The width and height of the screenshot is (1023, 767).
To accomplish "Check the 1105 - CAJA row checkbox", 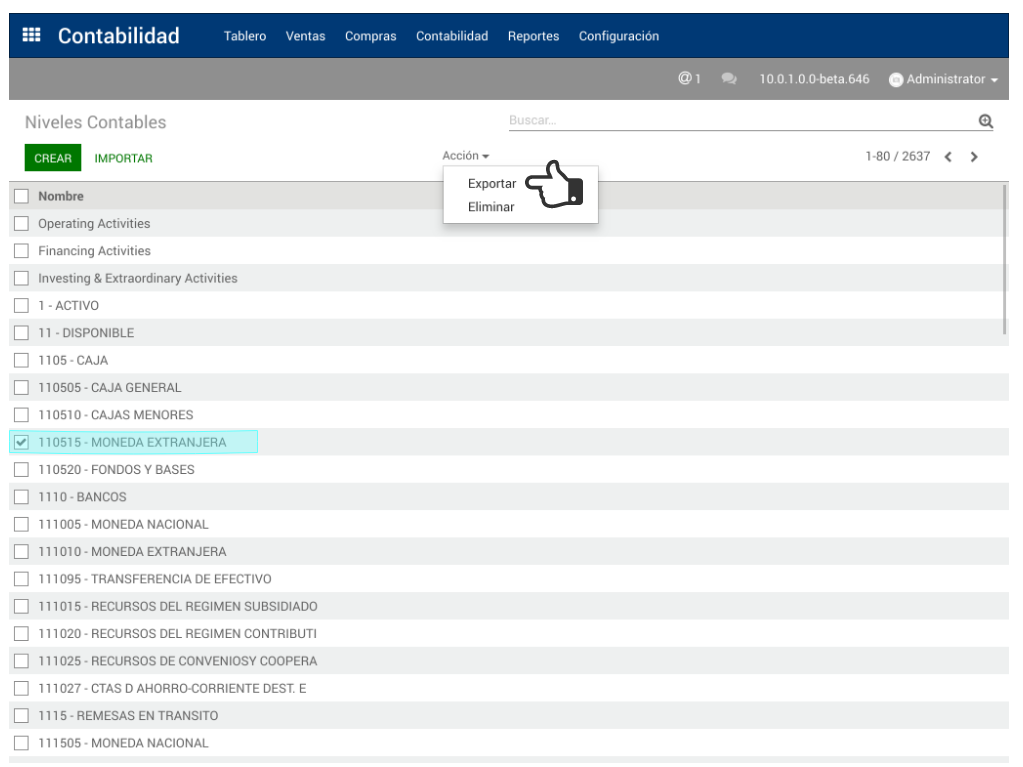I will (21, 360).
